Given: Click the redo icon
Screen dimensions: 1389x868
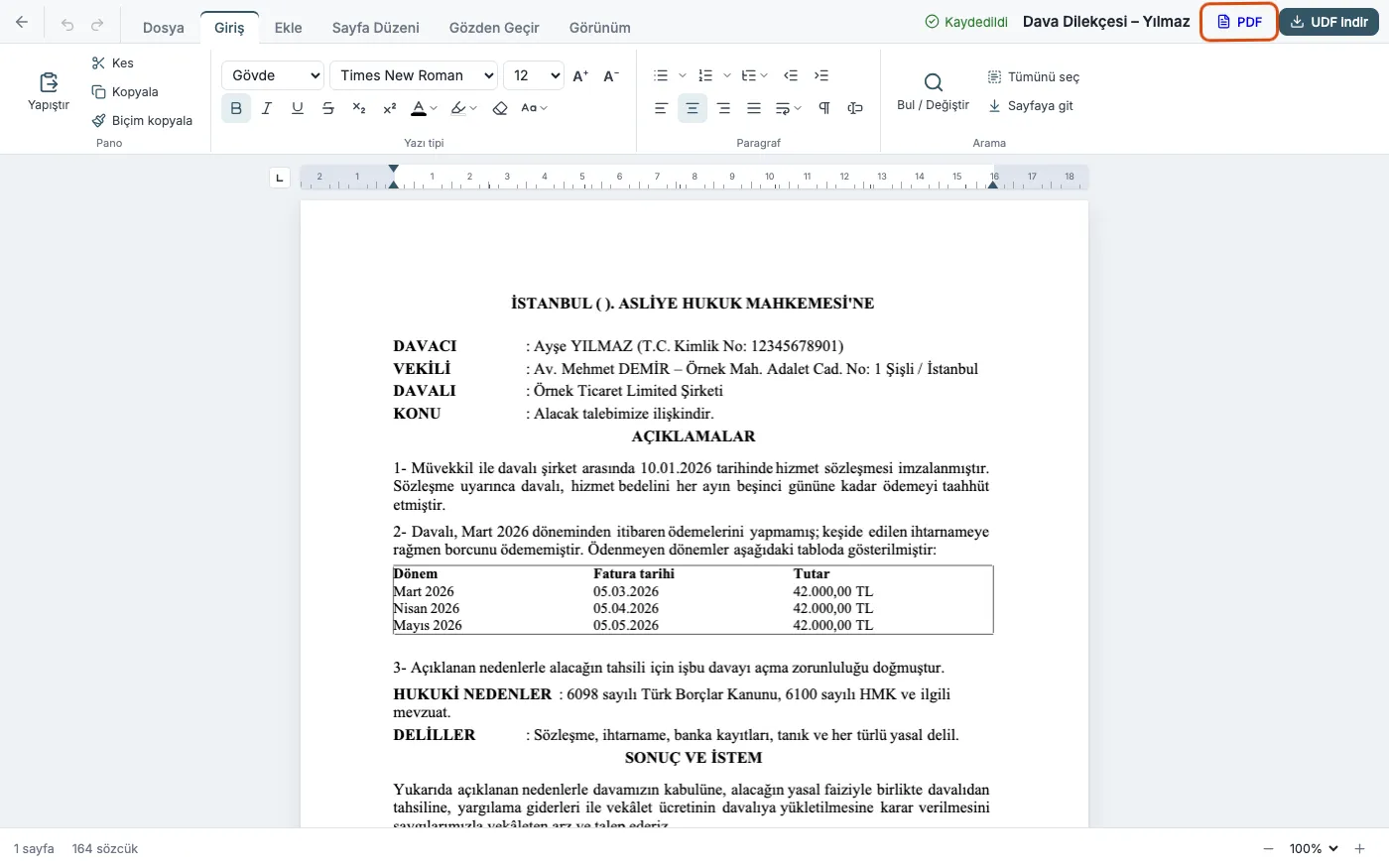Looking at the screenshot, I should tap(97, 25).
